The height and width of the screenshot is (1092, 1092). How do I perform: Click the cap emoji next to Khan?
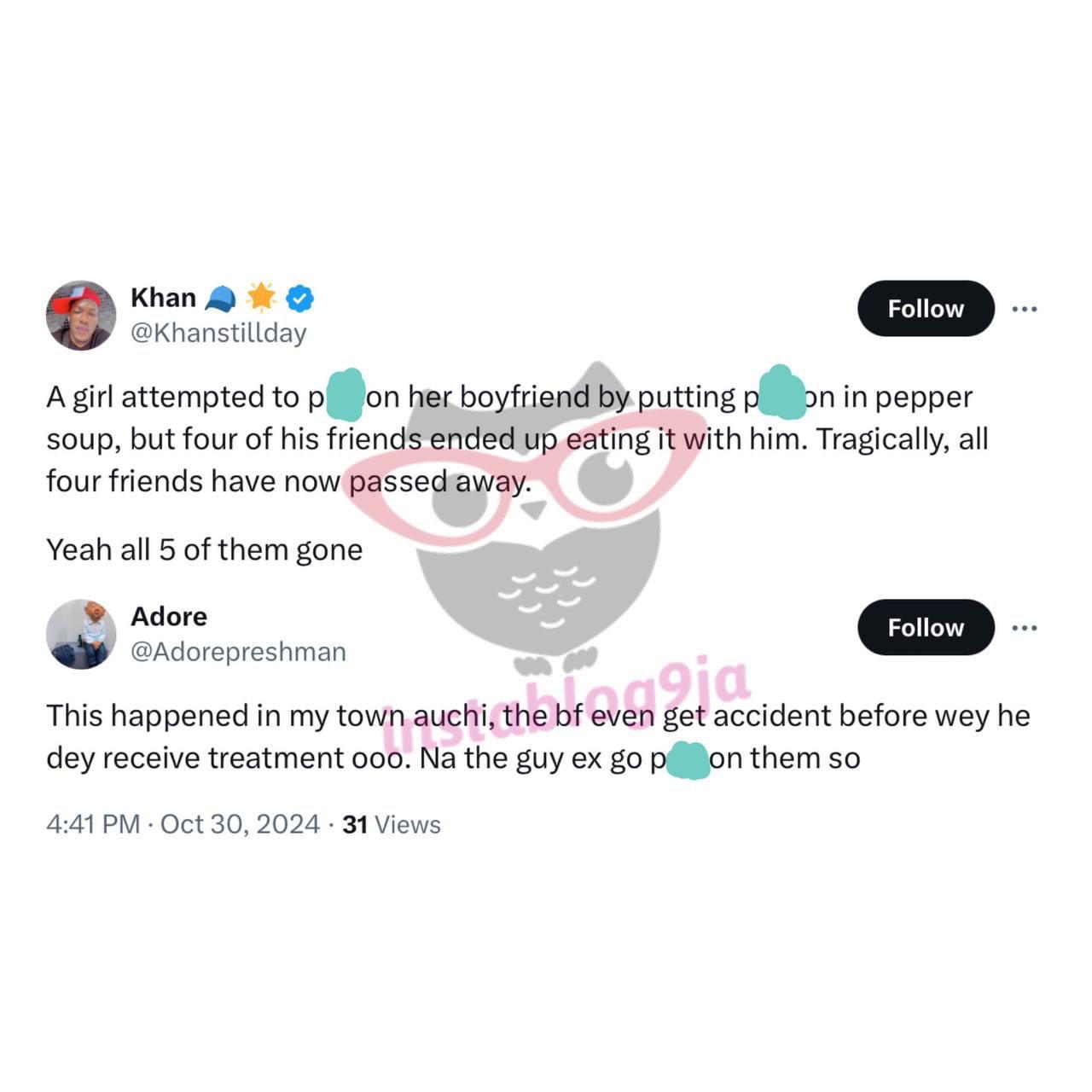(220, 298)
